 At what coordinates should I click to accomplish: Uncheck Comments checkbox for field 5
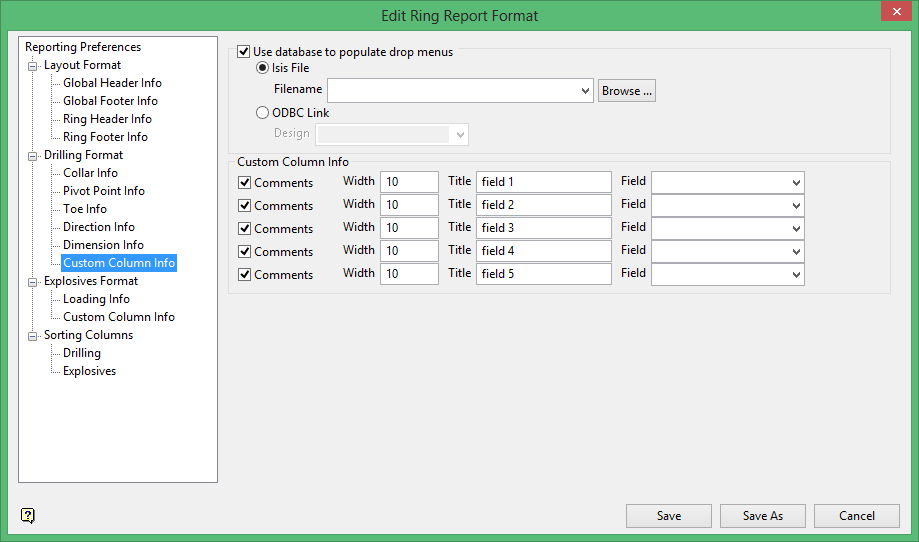click(244, 274)
